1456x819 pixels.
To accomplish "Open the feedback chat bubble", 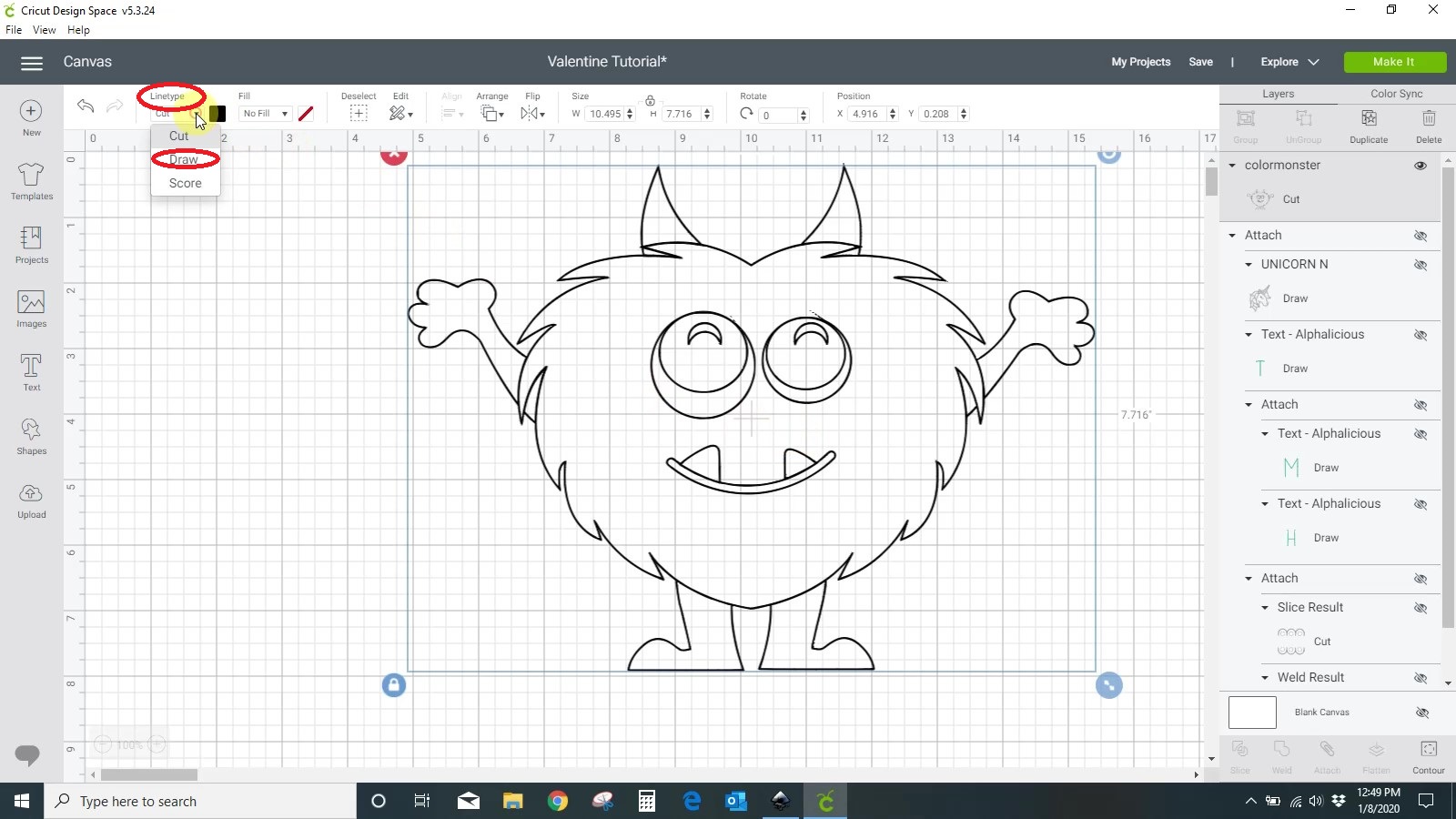I will 27,755.
